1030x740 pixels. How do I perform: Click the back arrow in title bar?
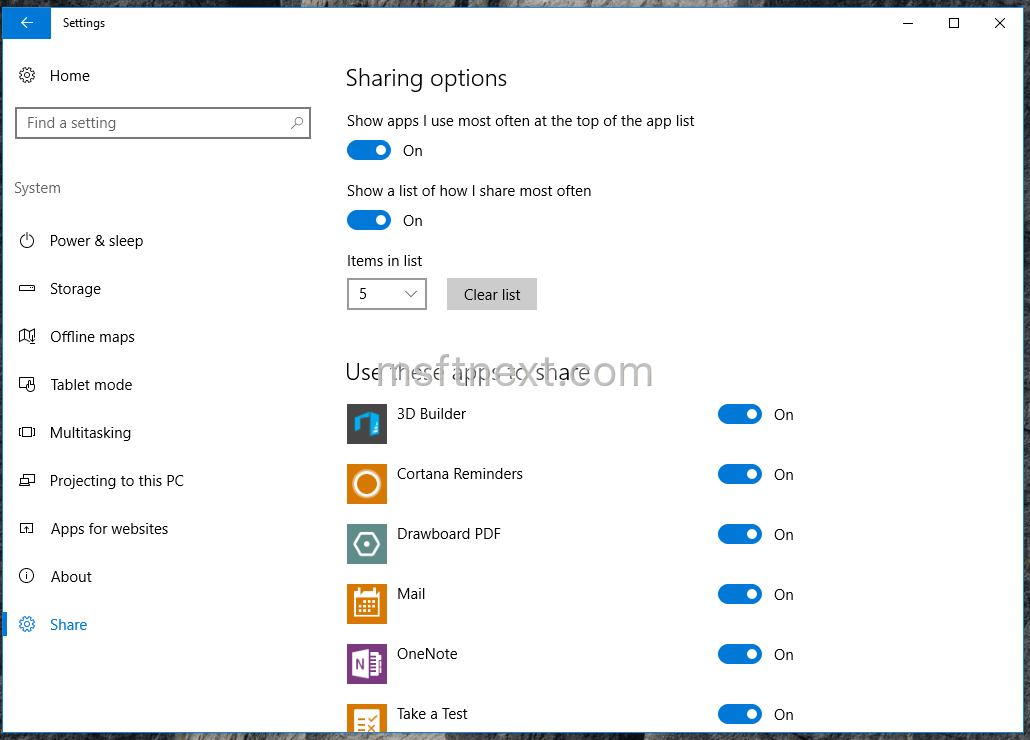(27, 23)
